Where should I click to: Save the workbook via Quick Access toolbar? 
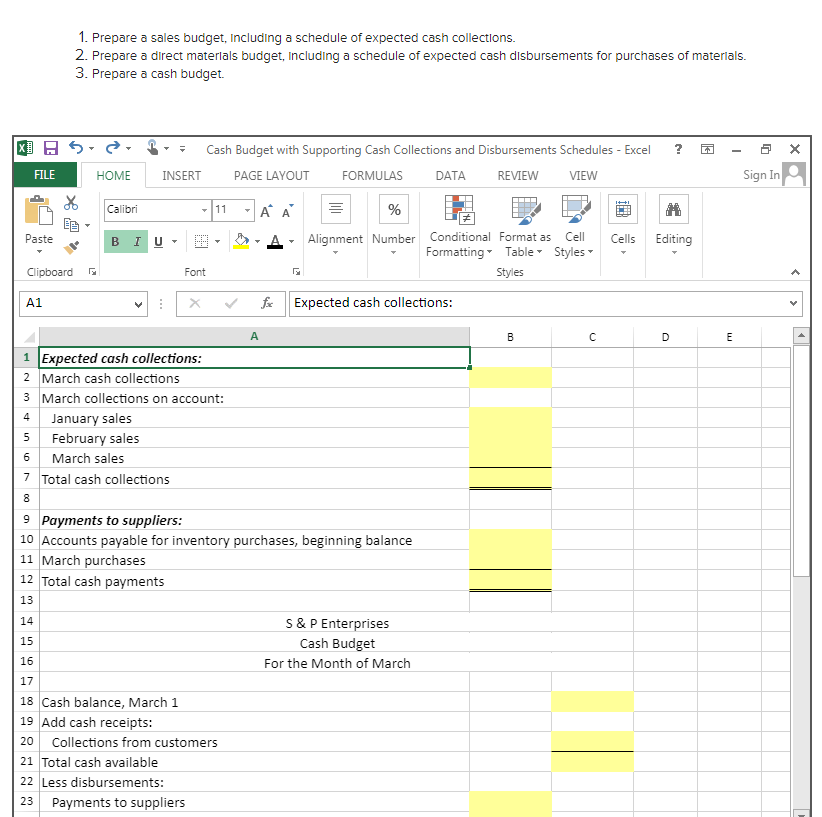[50, 148]
